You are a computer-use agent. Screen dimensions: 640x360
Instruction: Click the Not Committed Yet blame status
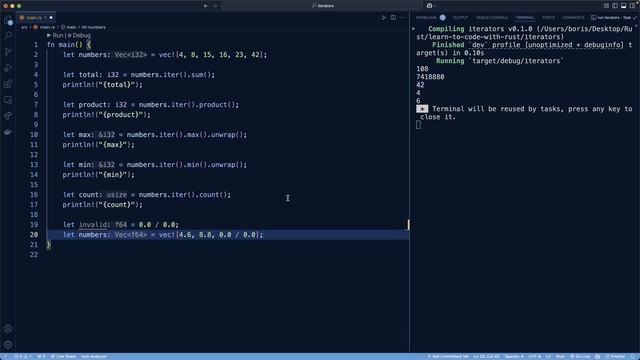point(448,356)
